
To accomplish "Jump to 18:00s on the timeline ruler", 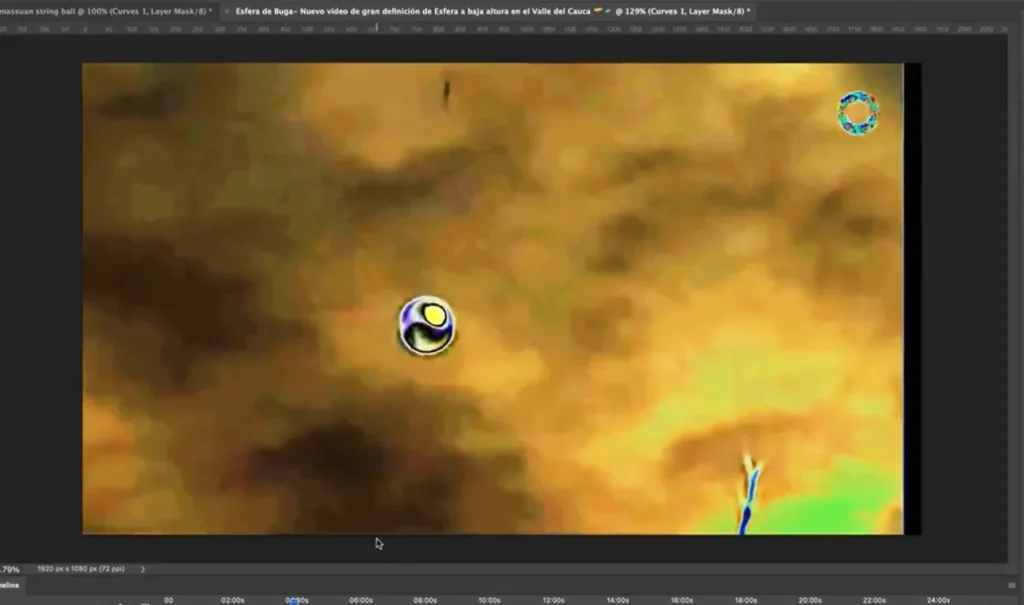I will tap(746, 600).
